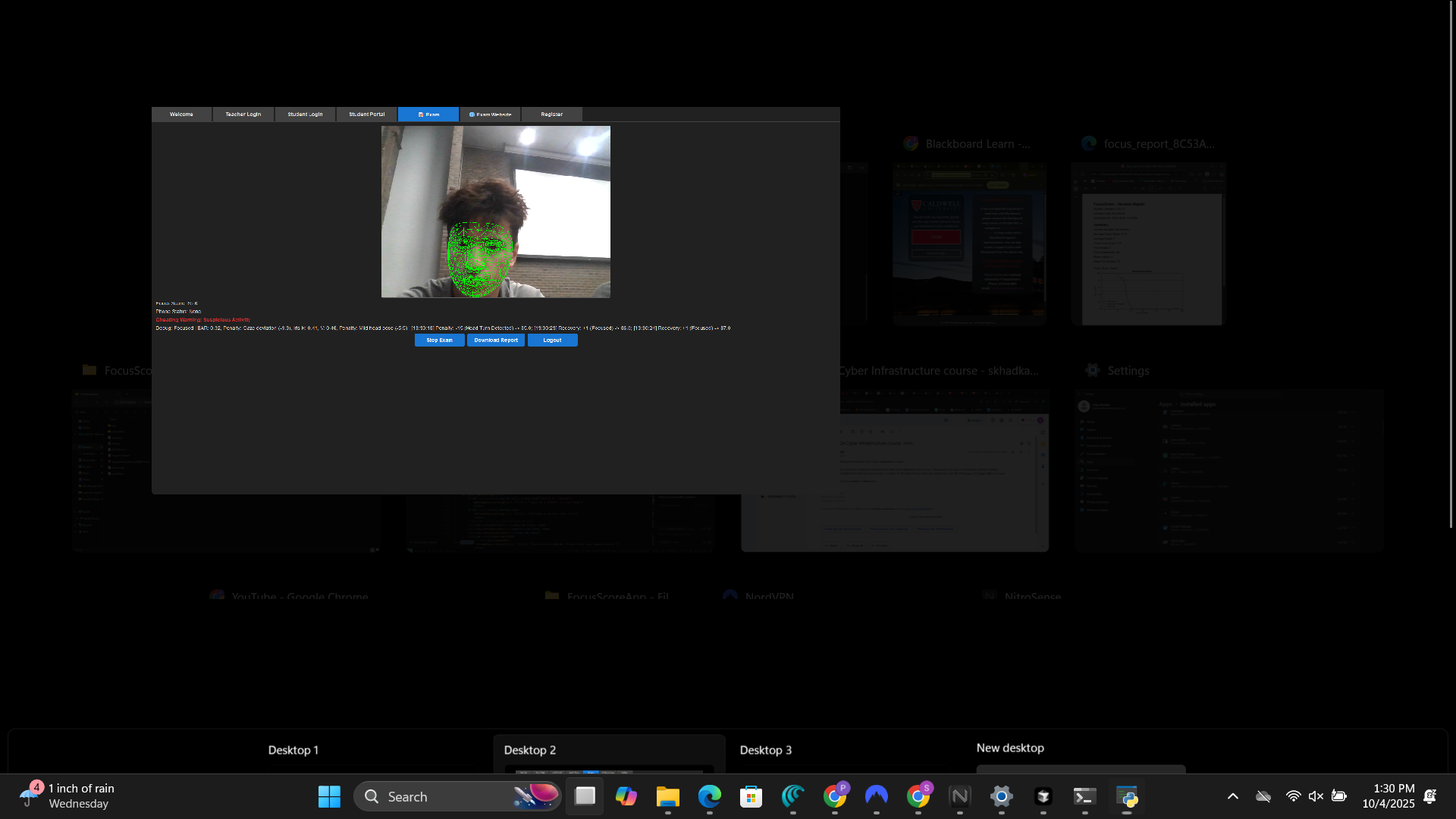This screenshot has height=819, width=1456.
Task: Open the Teacher Login tab
Action: (243, 115)
